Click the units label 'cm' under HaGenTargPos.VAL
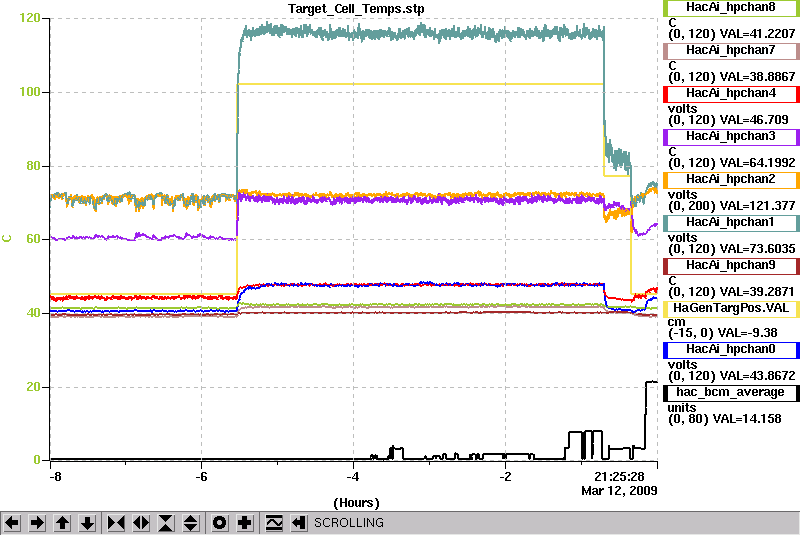 [x=677, y=322]
